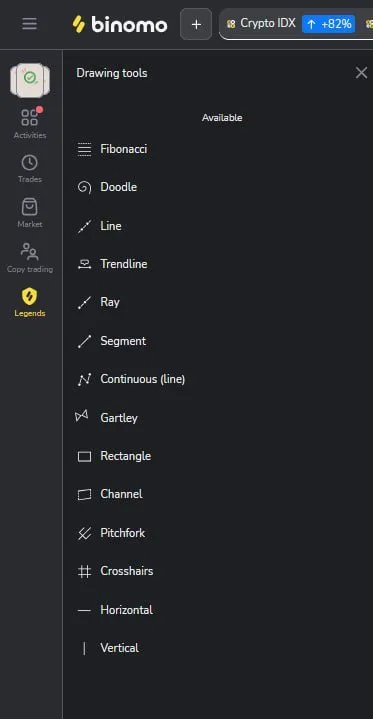Pick the Gartley label
This screenshot has height=719, width=373.
tap(119, 418)
